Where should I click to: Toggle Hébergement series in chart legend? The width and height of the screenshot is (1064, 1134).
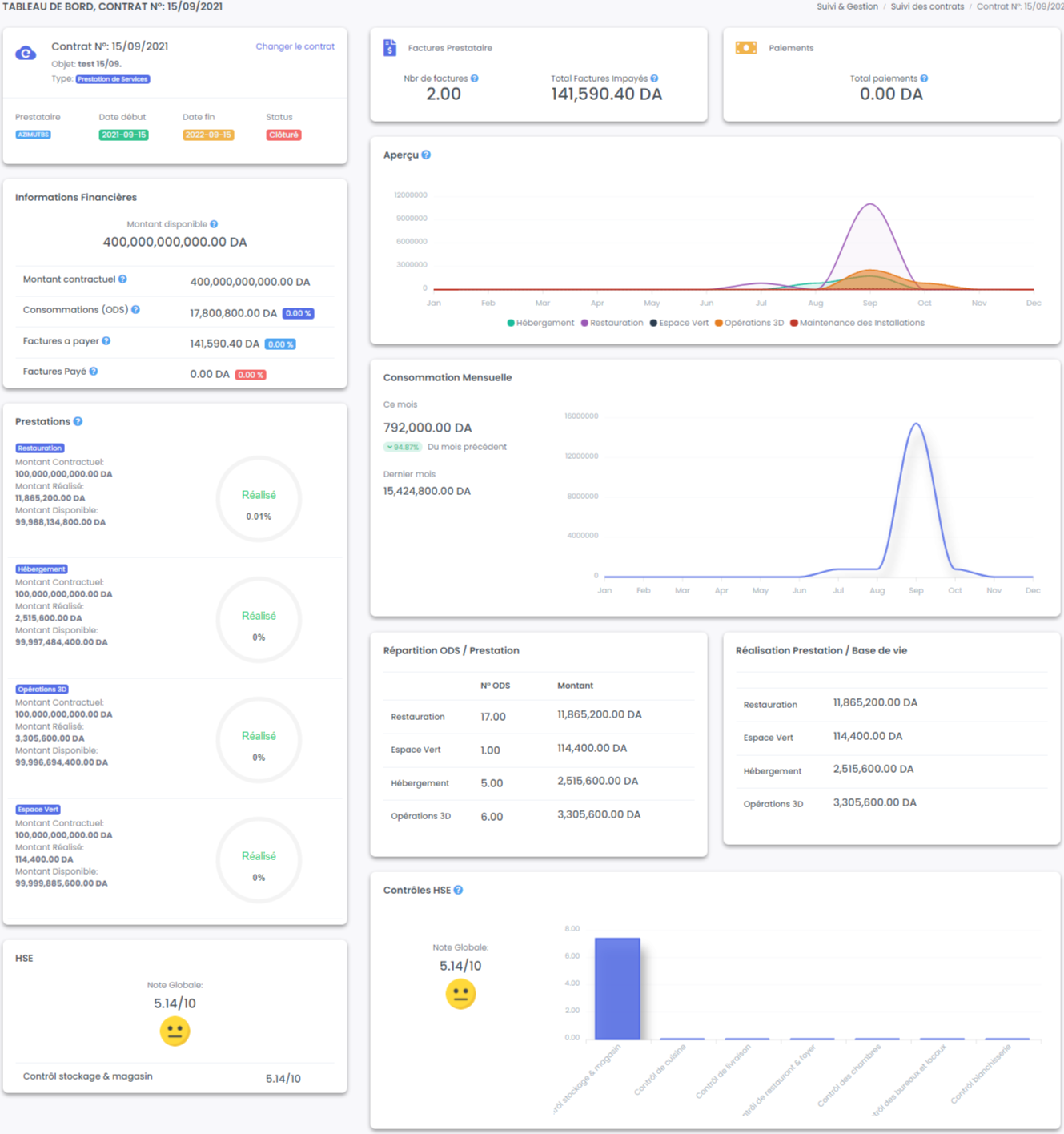tap(541, 324)
